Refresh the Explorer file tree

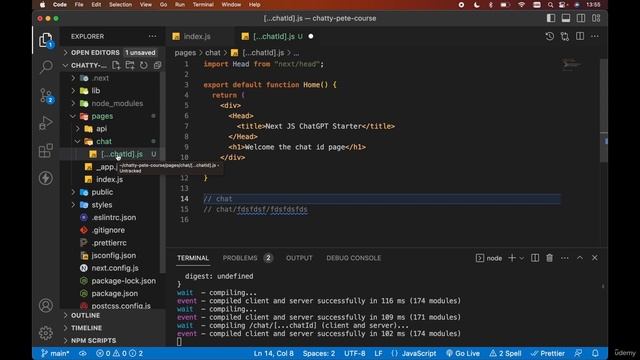tap(144, 65)
